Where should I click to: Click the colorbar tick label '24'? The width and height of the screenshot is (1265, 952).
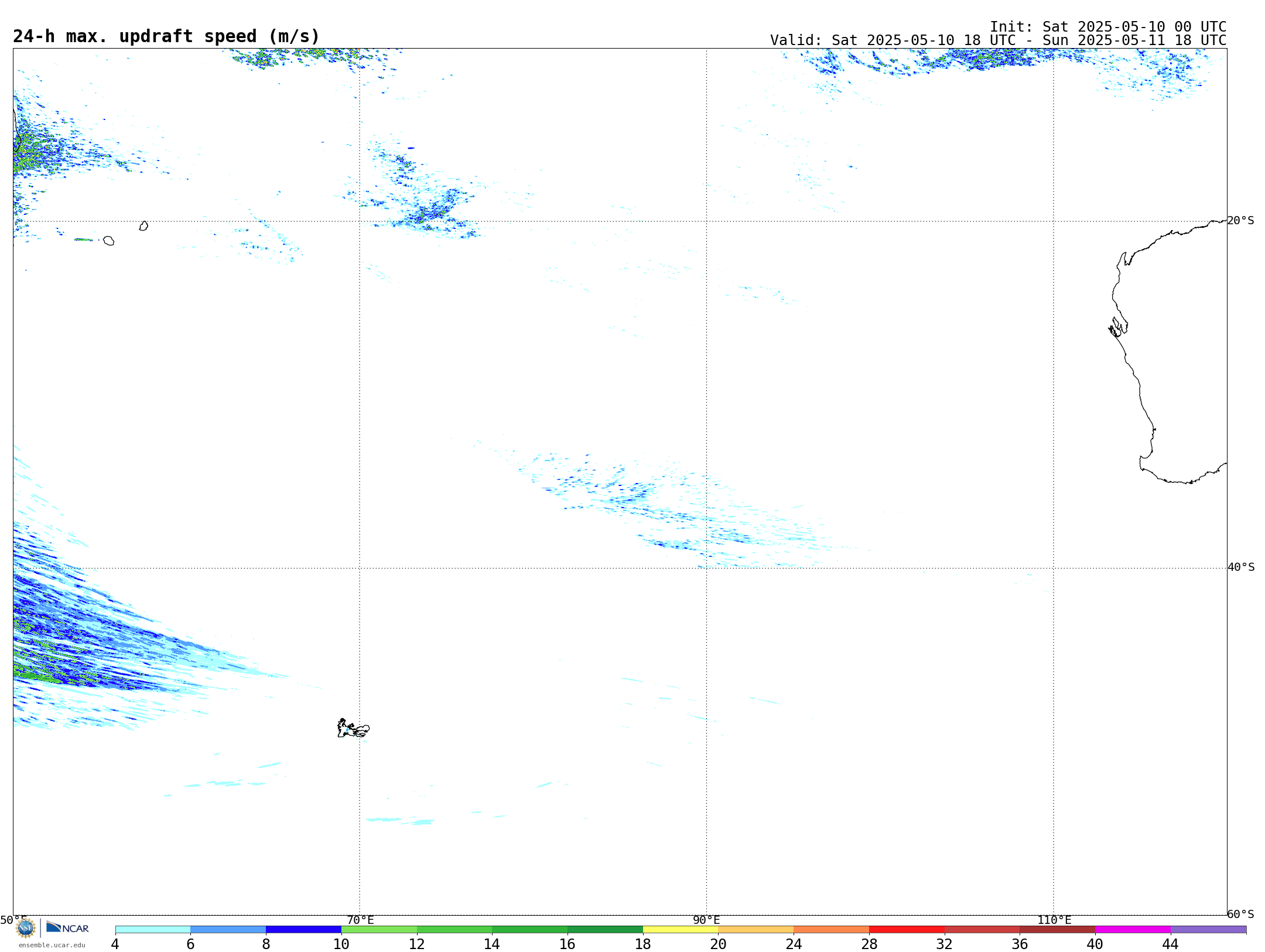794,944
